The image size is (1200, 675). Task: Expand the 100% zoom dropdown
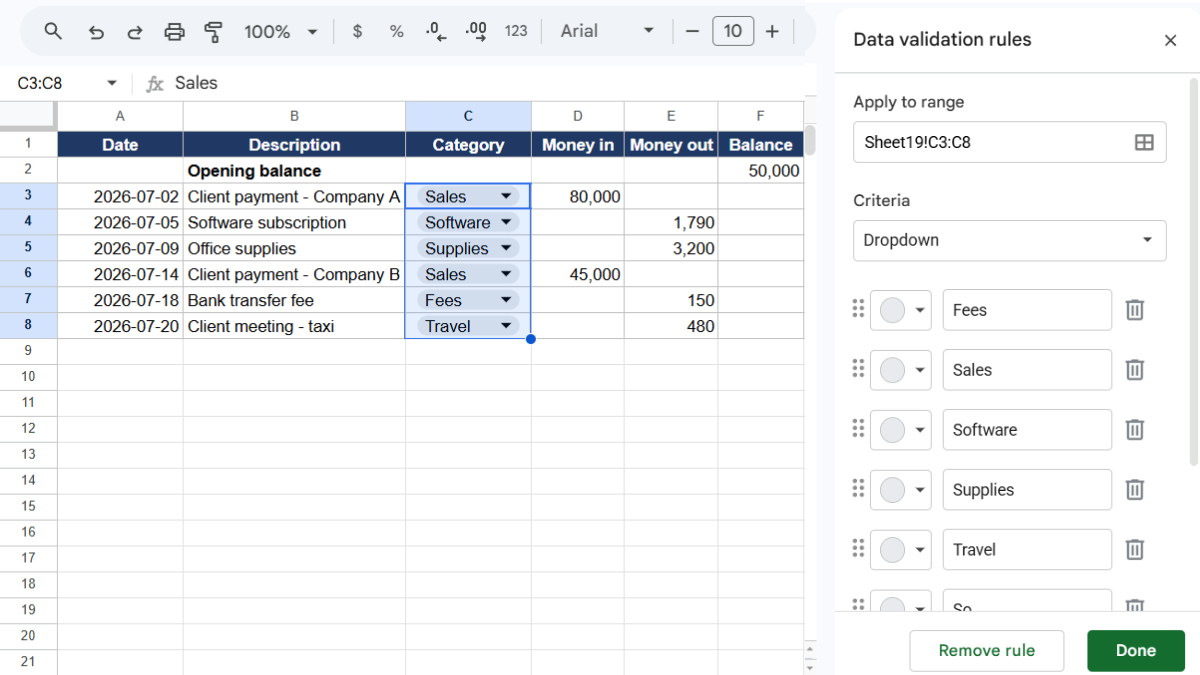click(281, 31)
